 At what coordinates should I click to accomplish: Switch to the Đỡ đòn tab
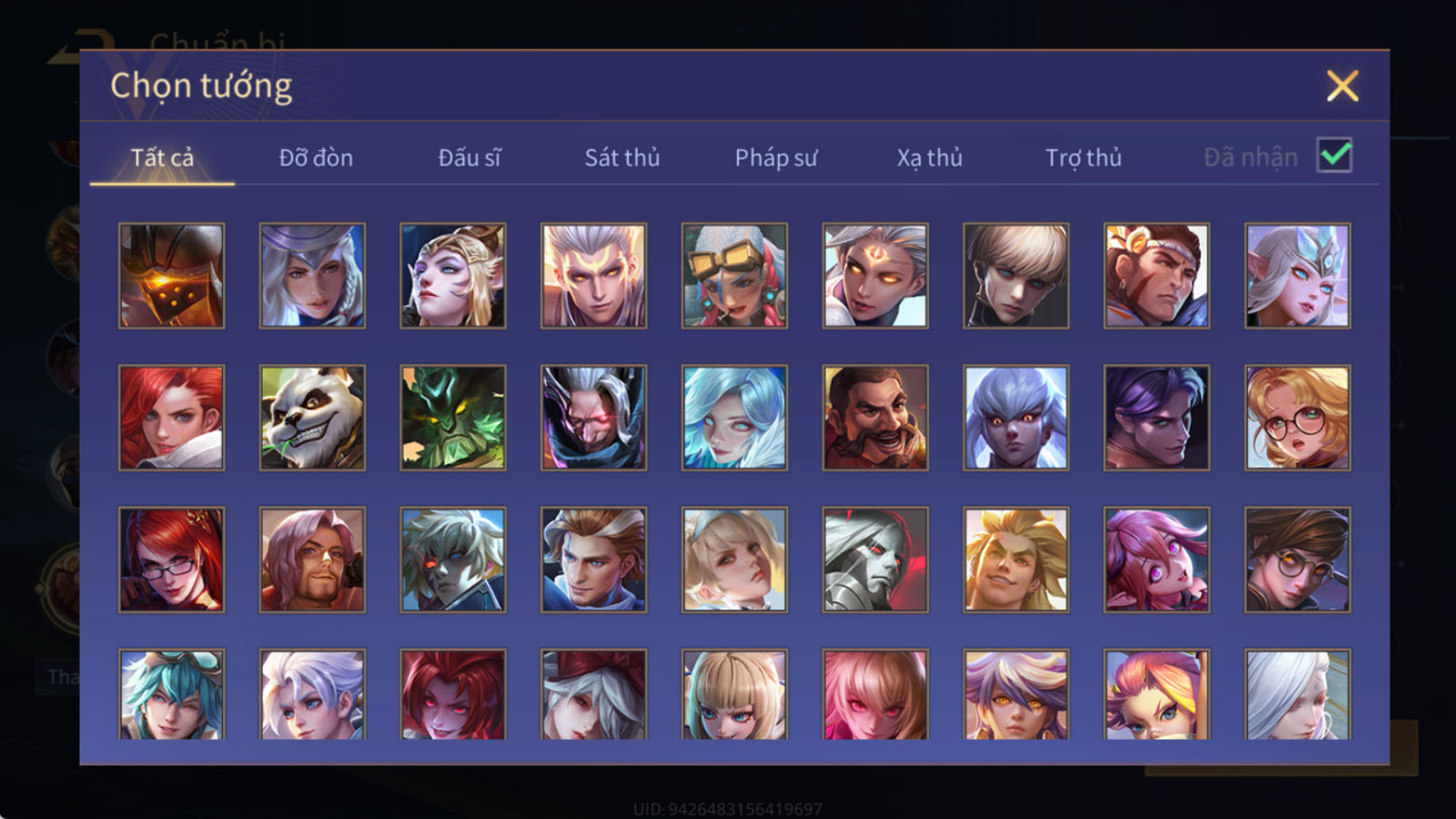(316, 157)
